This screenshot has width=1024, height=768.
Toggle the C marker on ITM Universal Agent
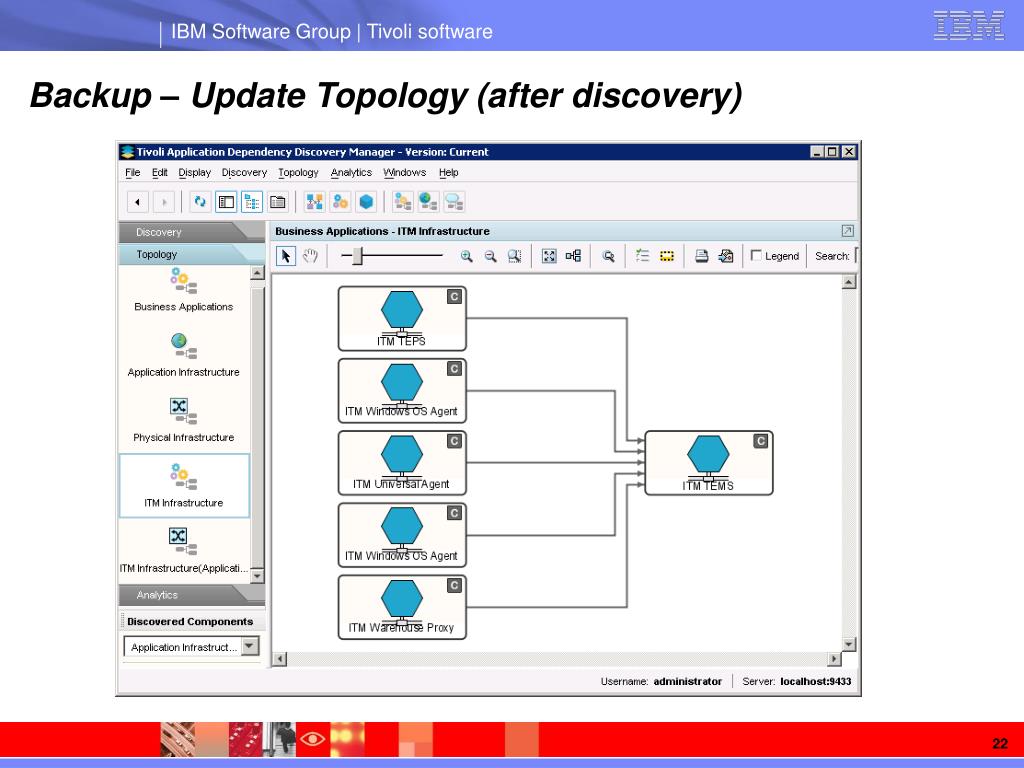(x=455, y=441)
